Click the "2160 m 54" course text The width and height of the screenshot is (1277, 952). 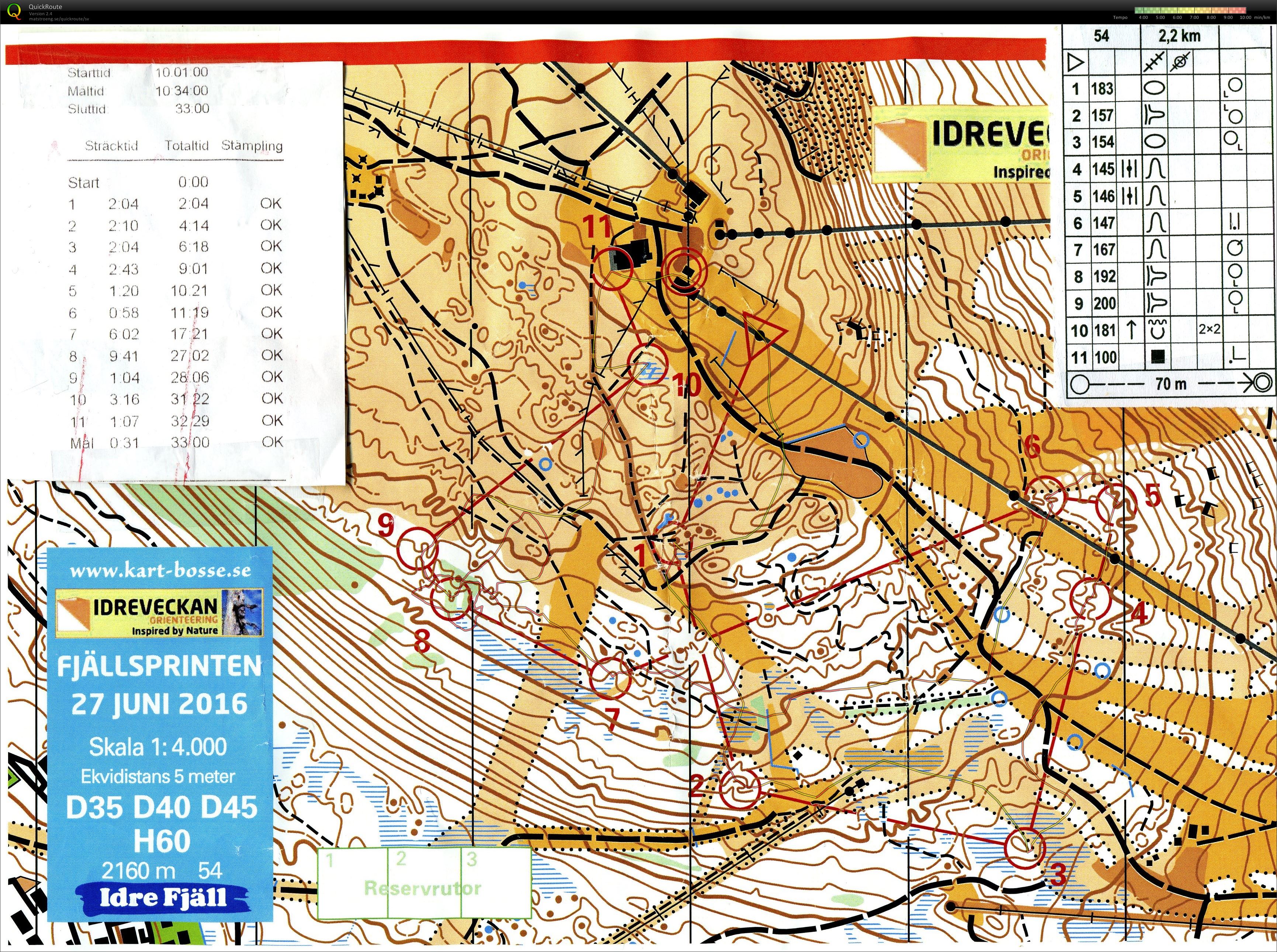pos(162,870)
